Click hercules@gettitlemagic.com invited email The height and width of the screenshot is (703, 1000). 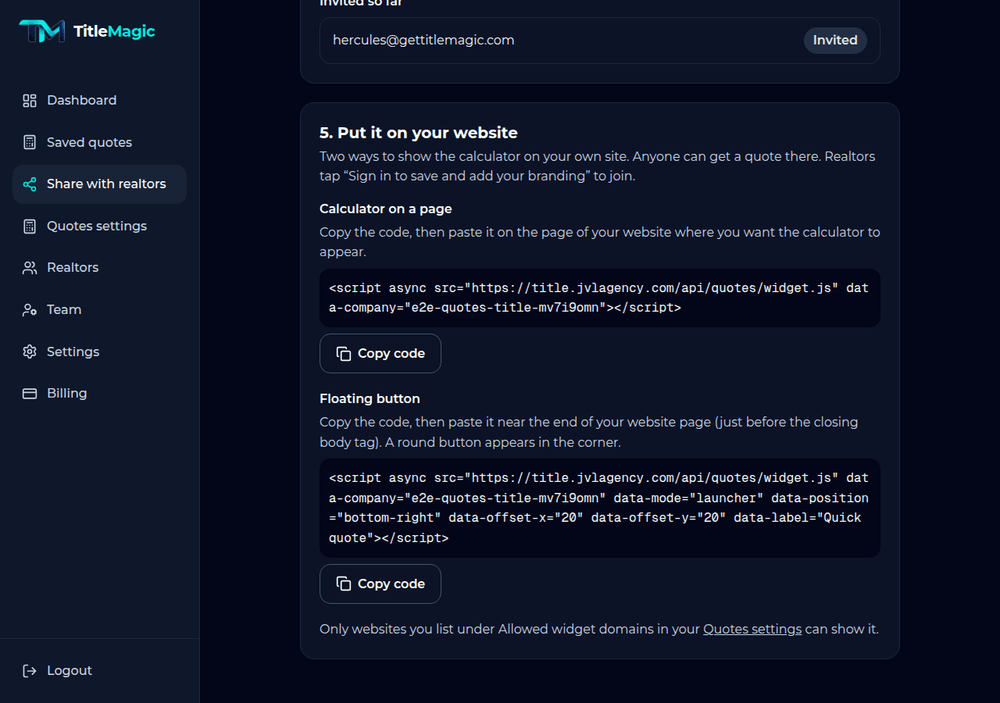click(x=423, y=40)
